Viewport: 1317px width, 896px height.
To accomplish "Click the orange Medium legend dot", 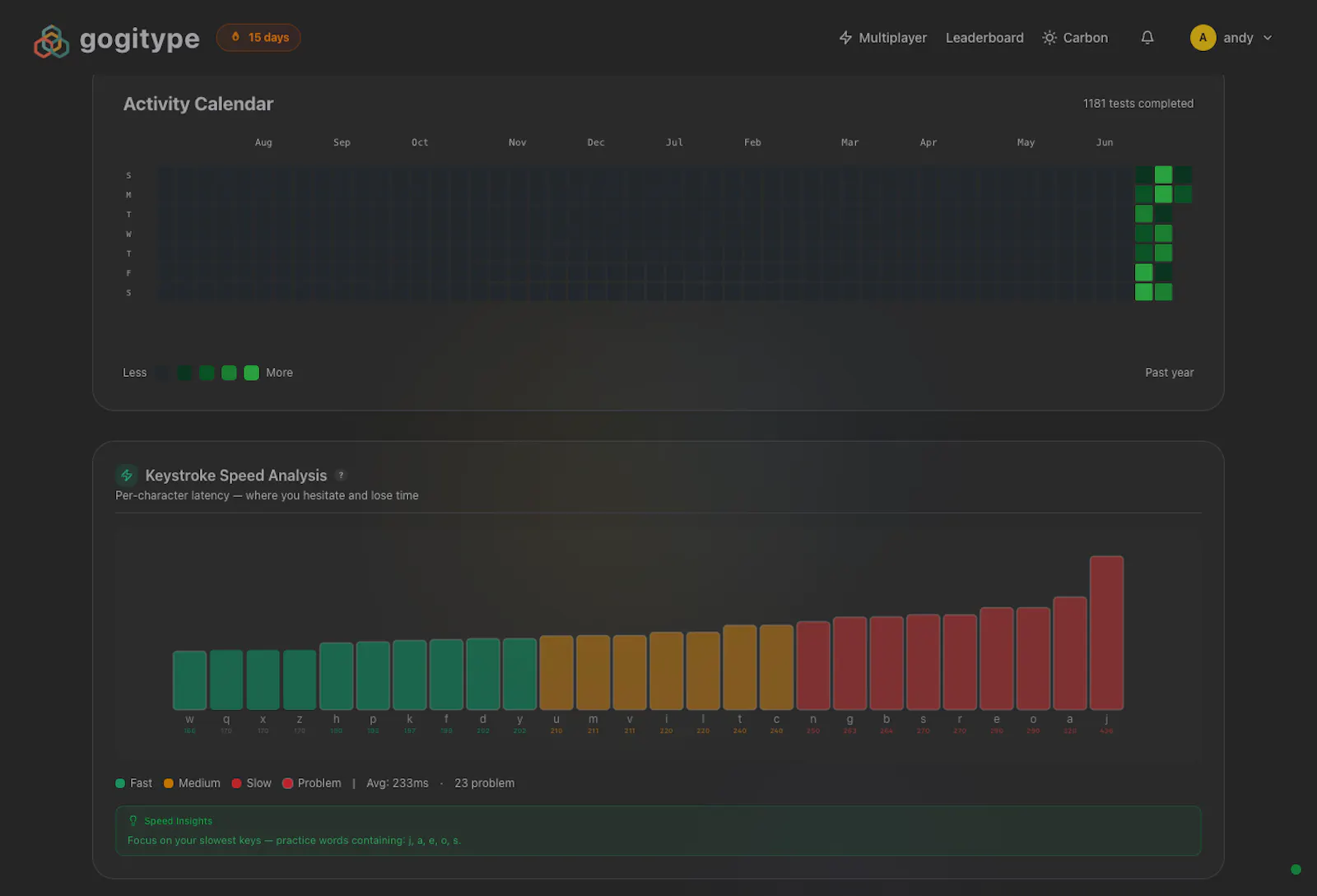I will 169,783.
